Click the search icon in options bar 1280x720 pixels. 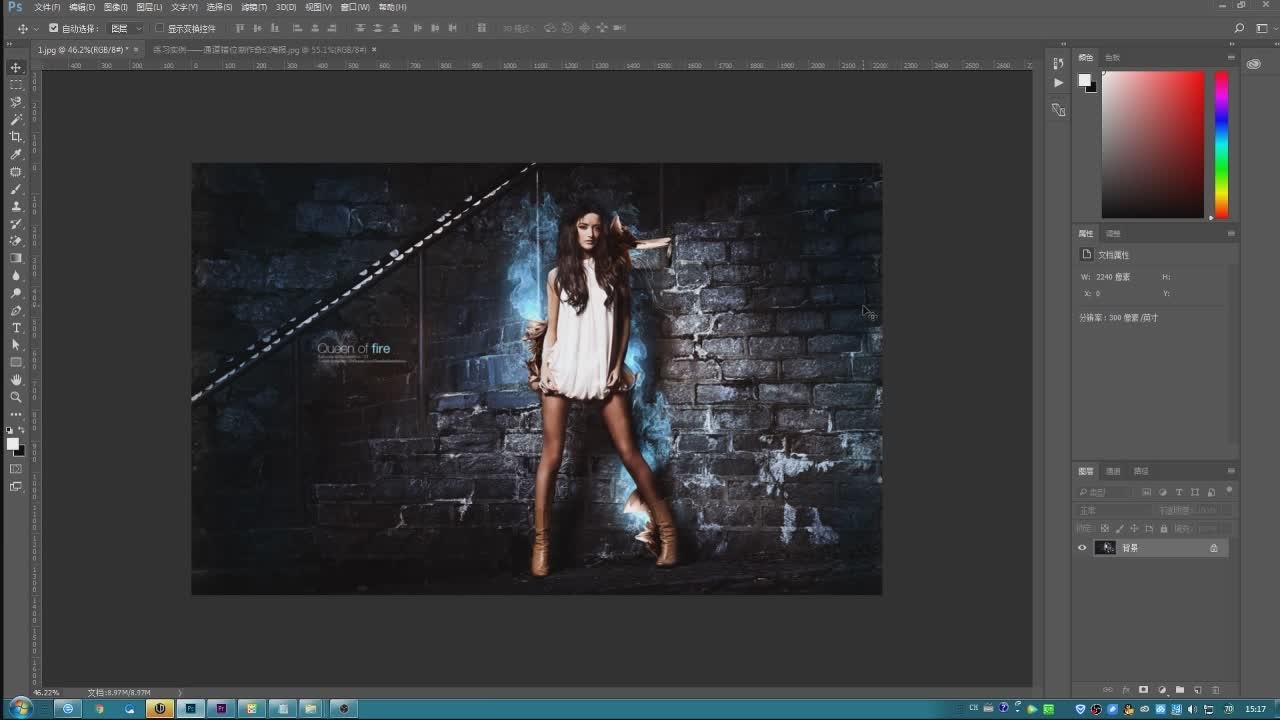1239,28
